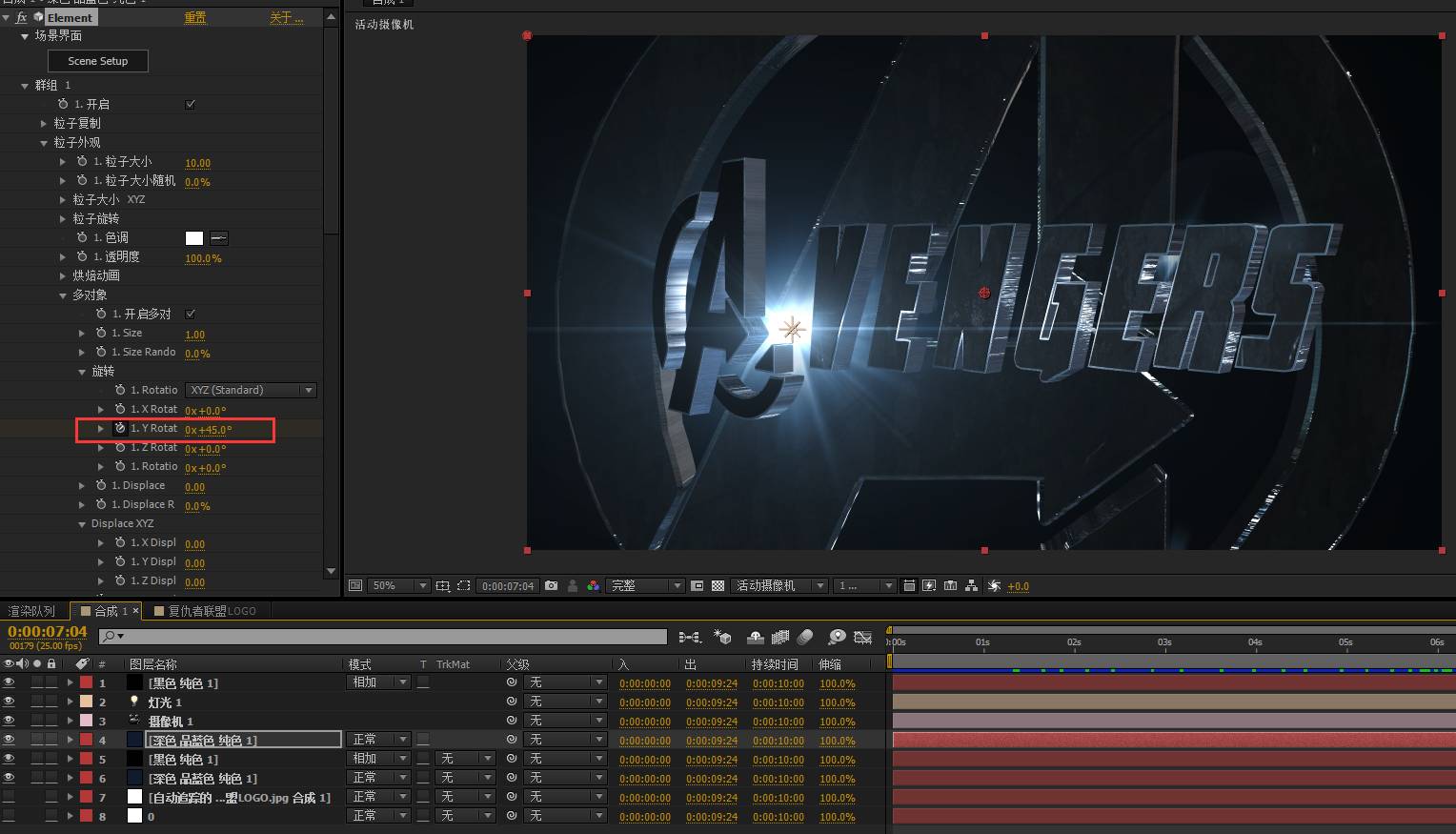The image size is (1456, 834).
Task: Toggle the transparency grid checkerboard icon
Action: [718, 585]
